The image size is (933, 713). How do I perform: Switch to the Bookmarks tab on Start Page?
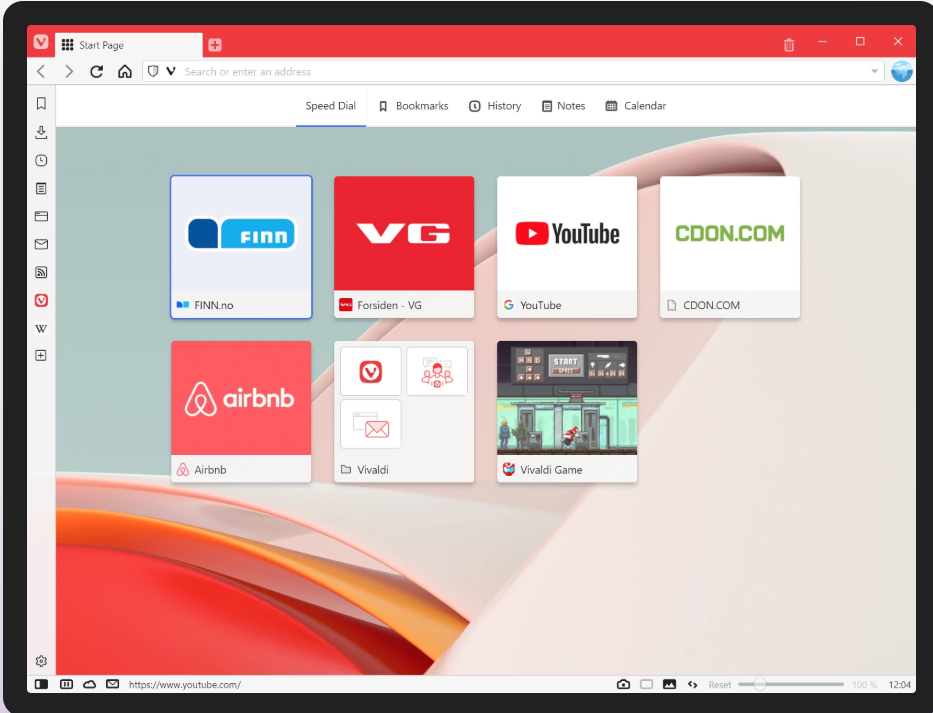(x=414, y=106)
